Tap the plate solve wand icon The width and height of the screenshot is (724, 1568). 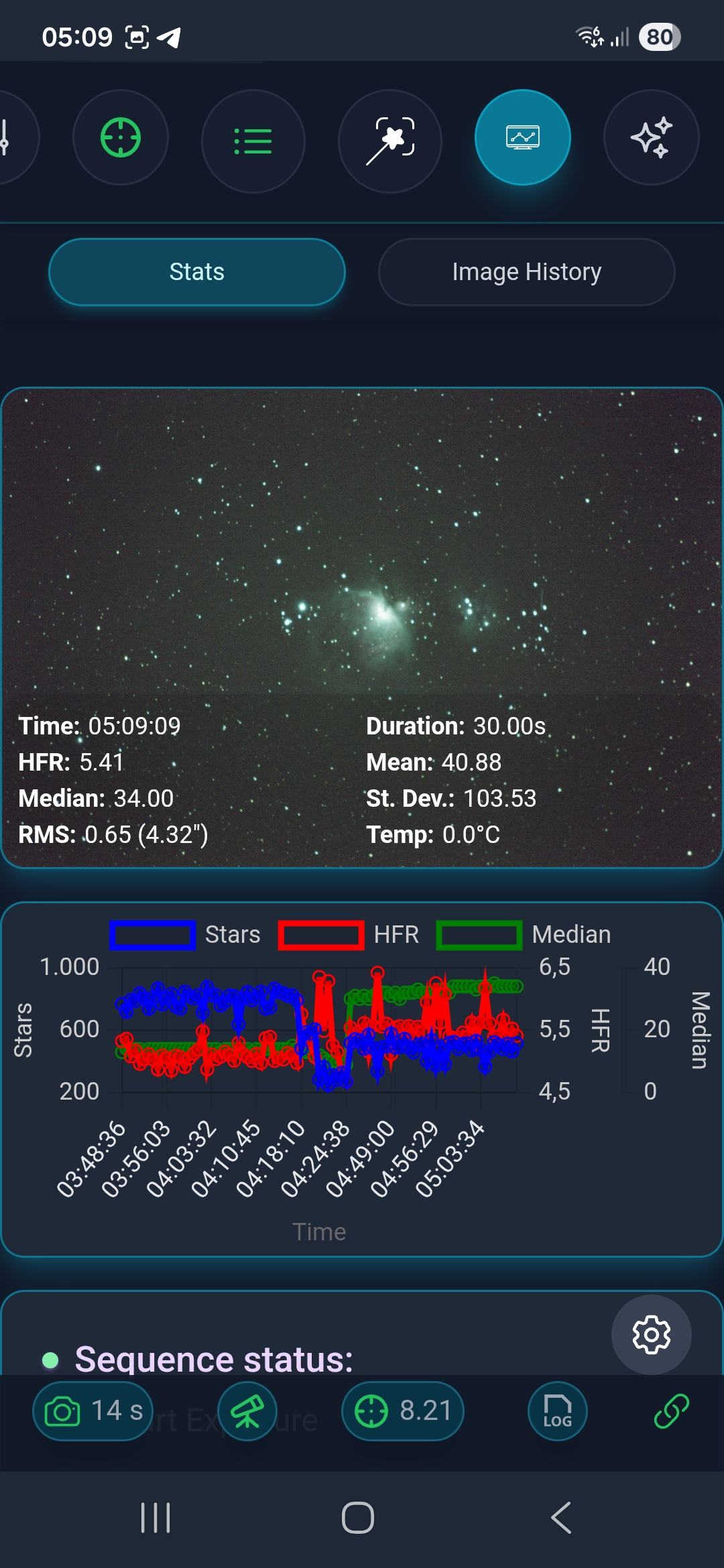point(390,141)
